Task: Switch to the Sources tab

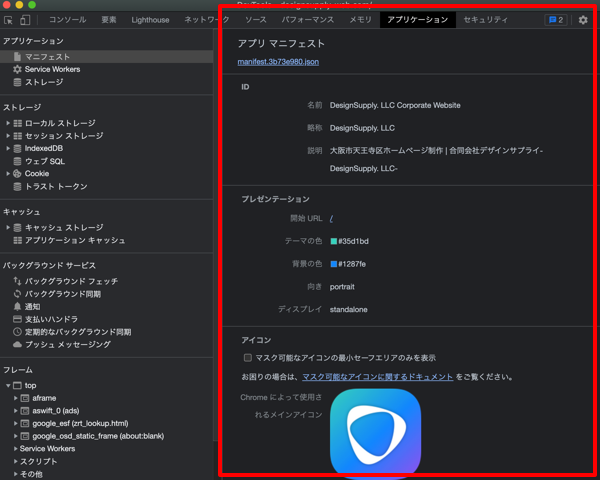Action: (x=256, y=20)
